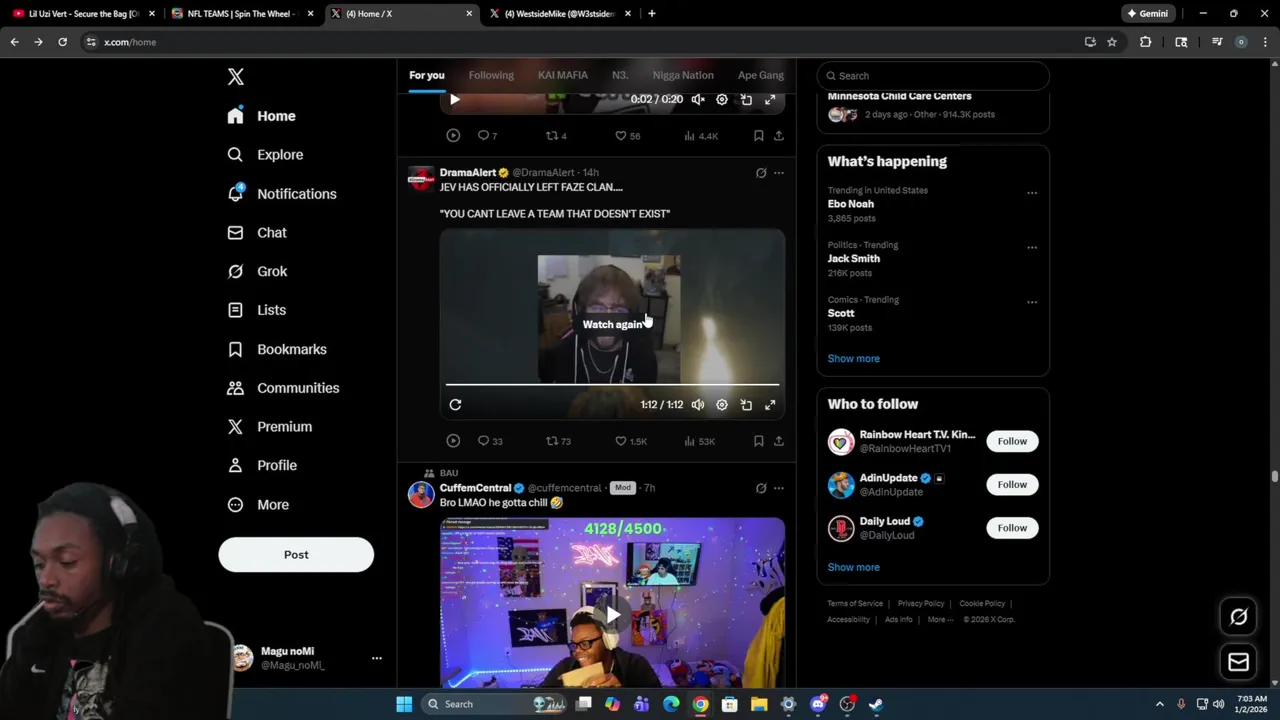Open Magu noMi account options menu

[377, 658]
